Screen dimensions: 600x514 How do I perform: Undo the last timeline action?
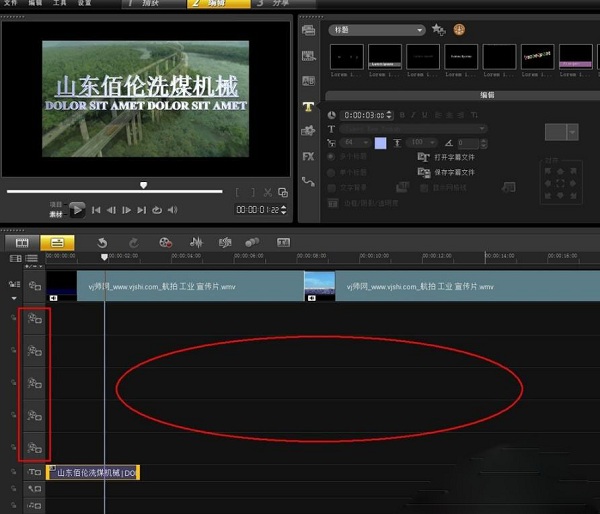click(102, 243)
